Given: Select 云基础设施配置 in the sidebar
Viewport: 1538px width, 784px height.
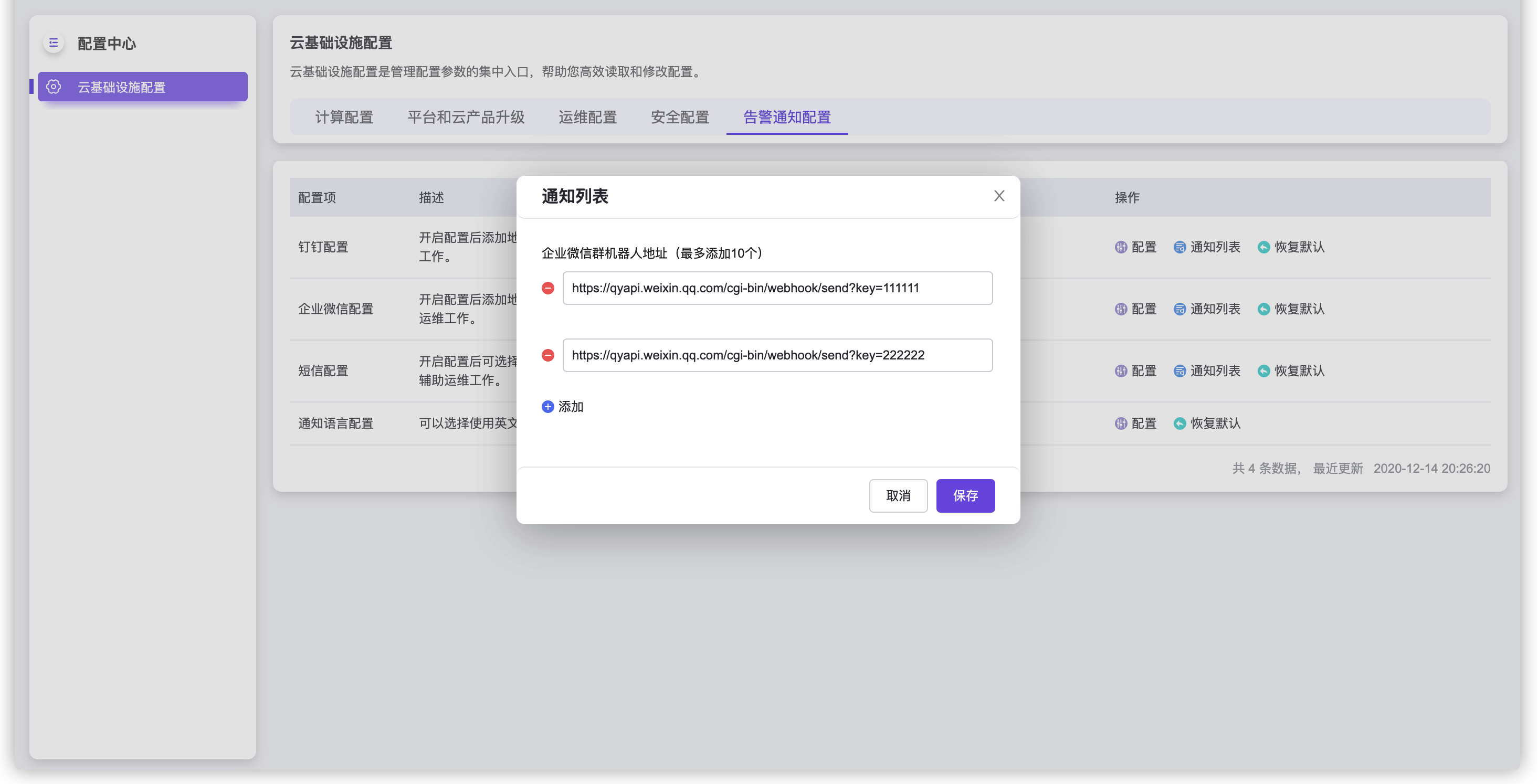Looking at the screenshot, I should click(143, 87).
